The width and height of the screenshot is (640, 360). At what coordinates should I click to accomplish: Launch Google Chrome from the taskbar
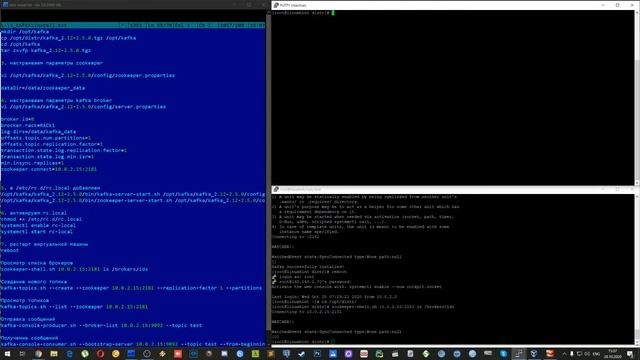pos(38,354)
